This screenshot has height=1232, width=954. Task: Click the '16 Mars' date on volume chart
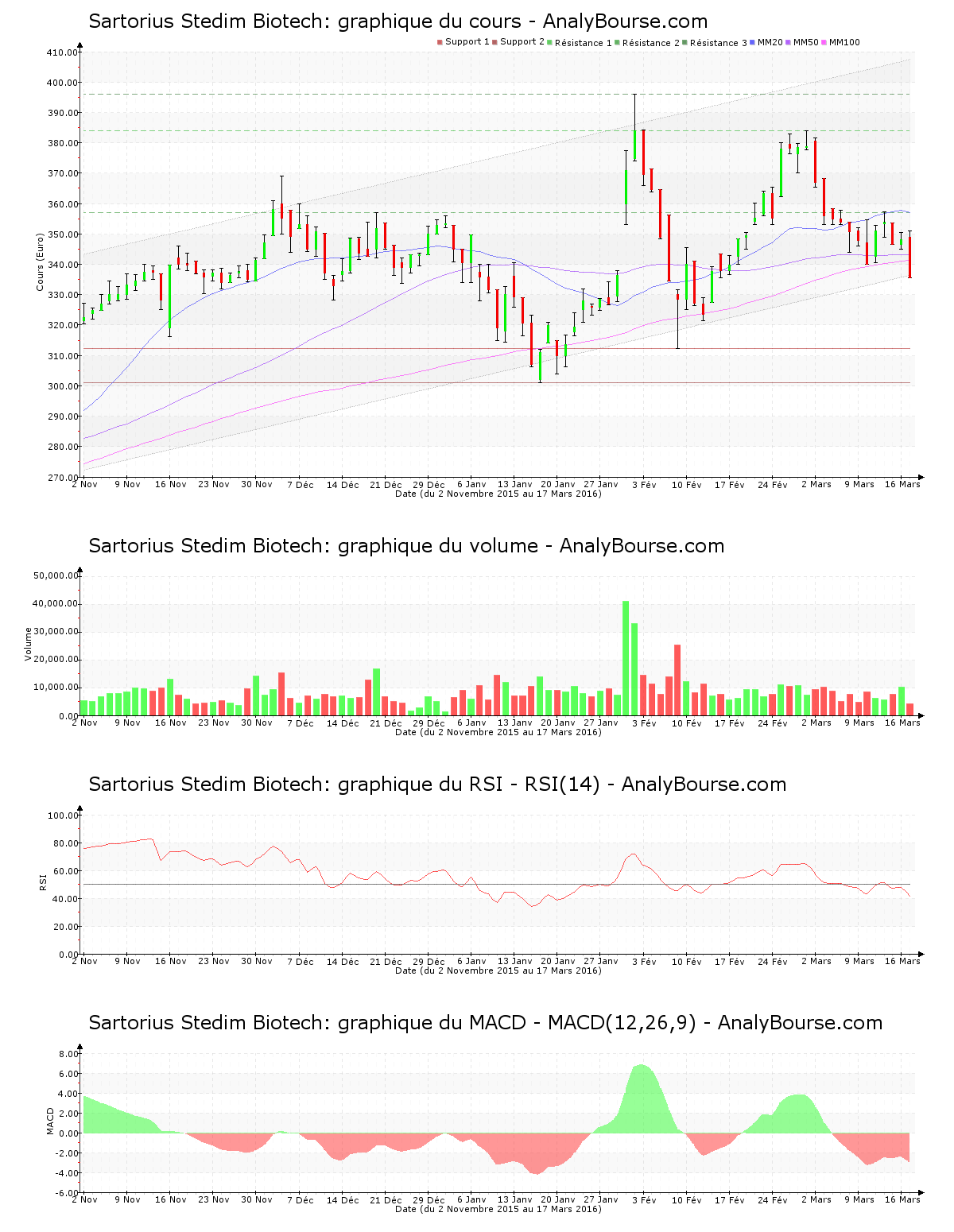pyautogui.click(x=902, y=723)
